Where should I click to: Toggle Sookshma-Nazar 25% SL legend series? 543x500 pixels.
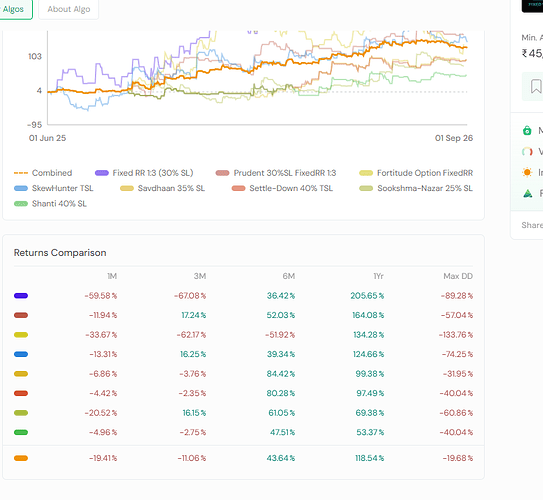click(x=416, y=188)
